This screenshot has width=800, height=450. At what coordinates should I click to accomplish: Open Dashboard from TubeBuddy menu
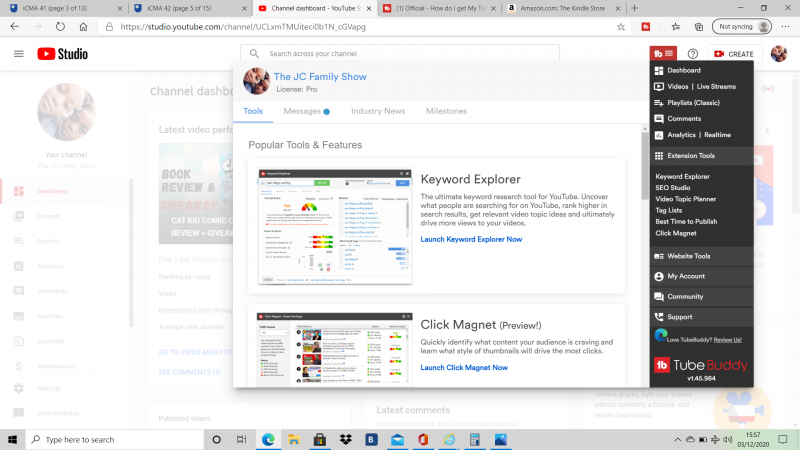click(684, 71)
